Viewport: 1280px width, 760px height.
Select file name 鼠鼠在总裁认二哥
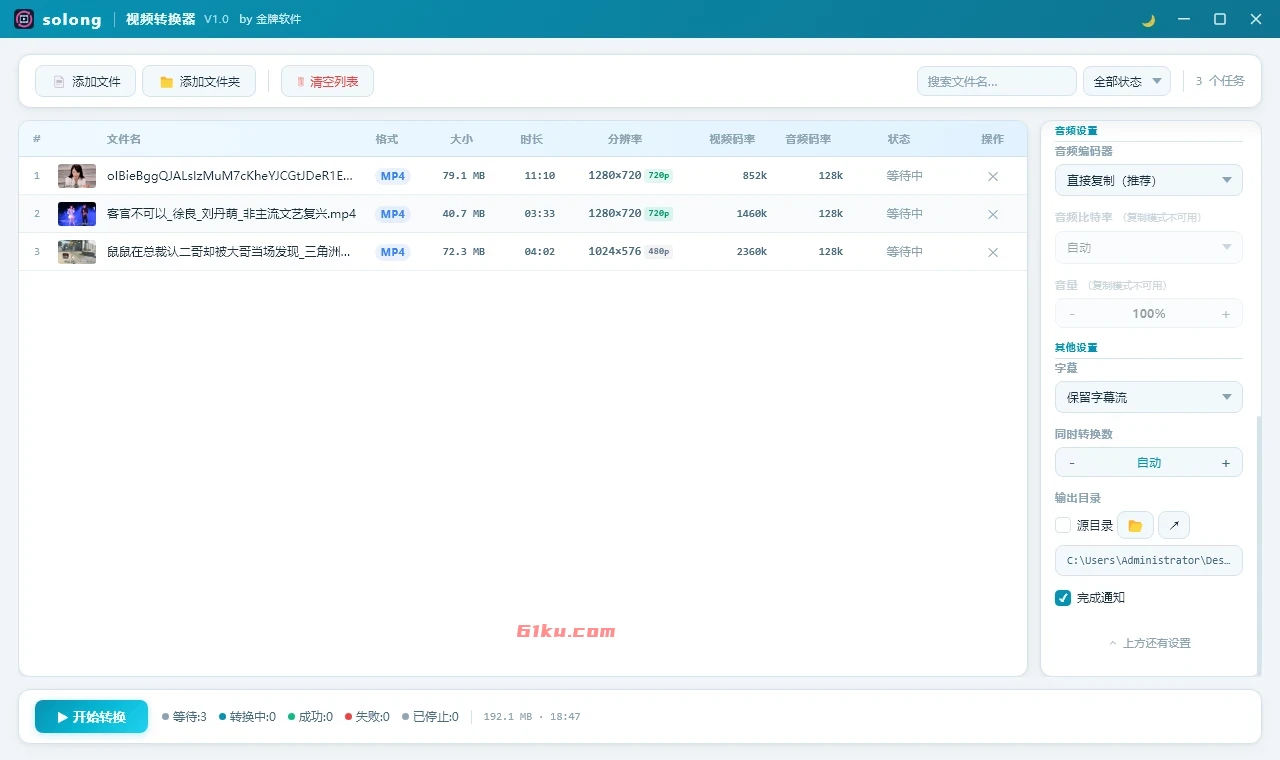(230, 252)
